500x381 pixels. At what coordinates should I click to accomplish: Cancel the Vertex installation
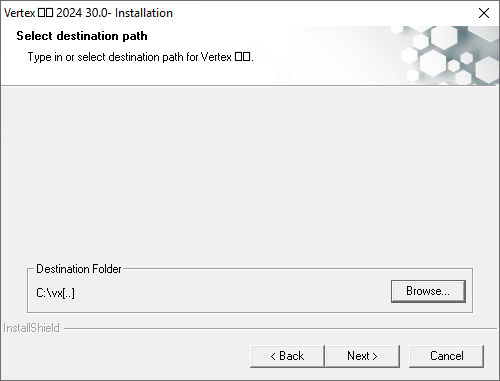coord(446,356)
